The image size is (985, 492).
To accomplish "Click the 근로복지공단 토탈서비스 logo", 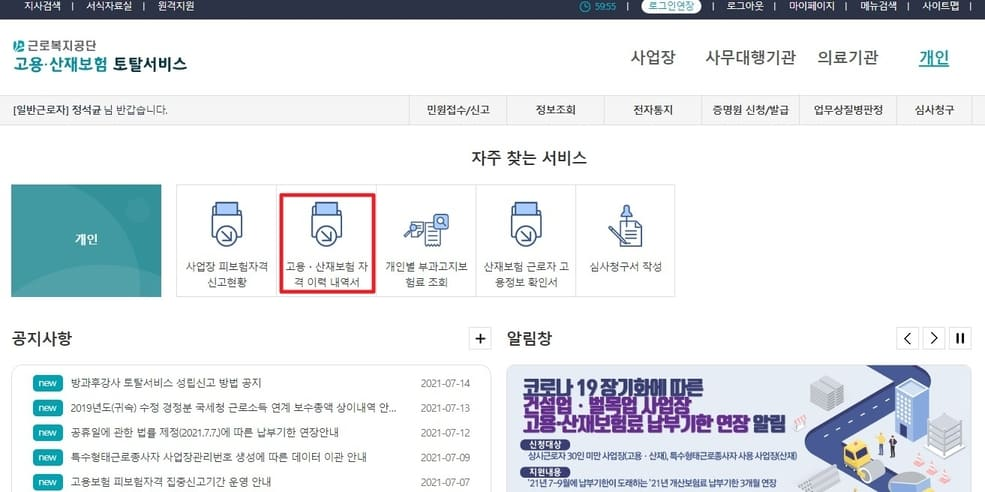I will point(99,57).
